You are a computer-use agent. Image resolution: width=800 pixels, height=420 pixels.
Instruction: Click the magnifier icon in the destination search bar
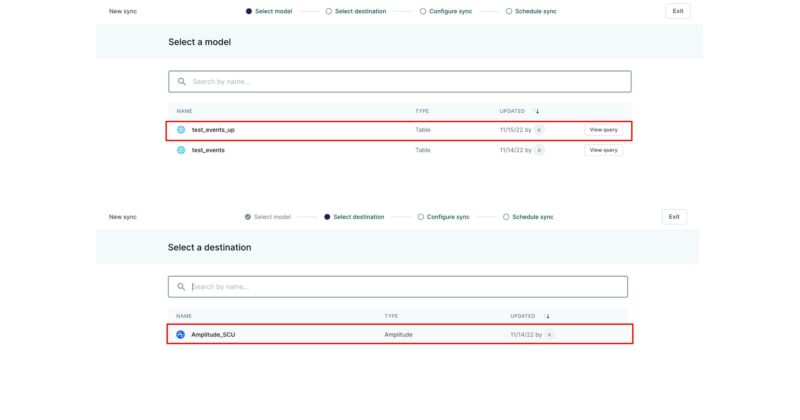click(x=181, y=287)
